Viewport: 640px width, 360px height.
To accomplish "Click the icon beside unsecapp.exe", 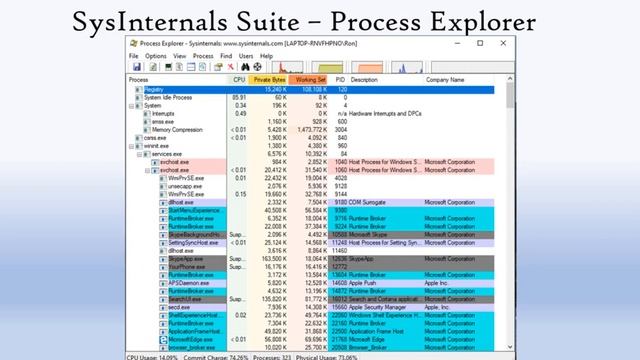I will [x=163, y=187].
